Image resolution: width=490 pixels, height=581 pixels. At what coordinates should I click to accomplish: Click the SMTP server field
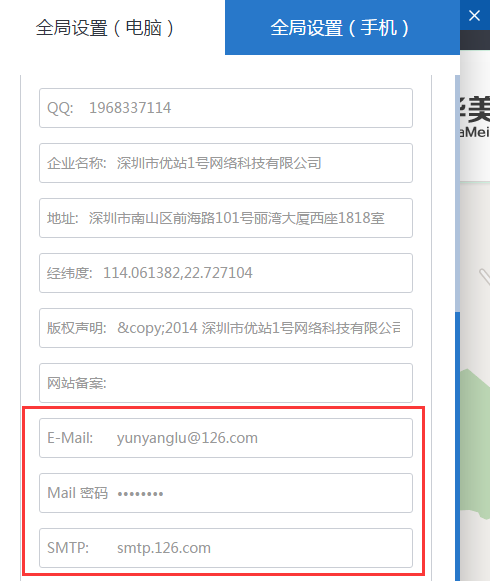226,548
